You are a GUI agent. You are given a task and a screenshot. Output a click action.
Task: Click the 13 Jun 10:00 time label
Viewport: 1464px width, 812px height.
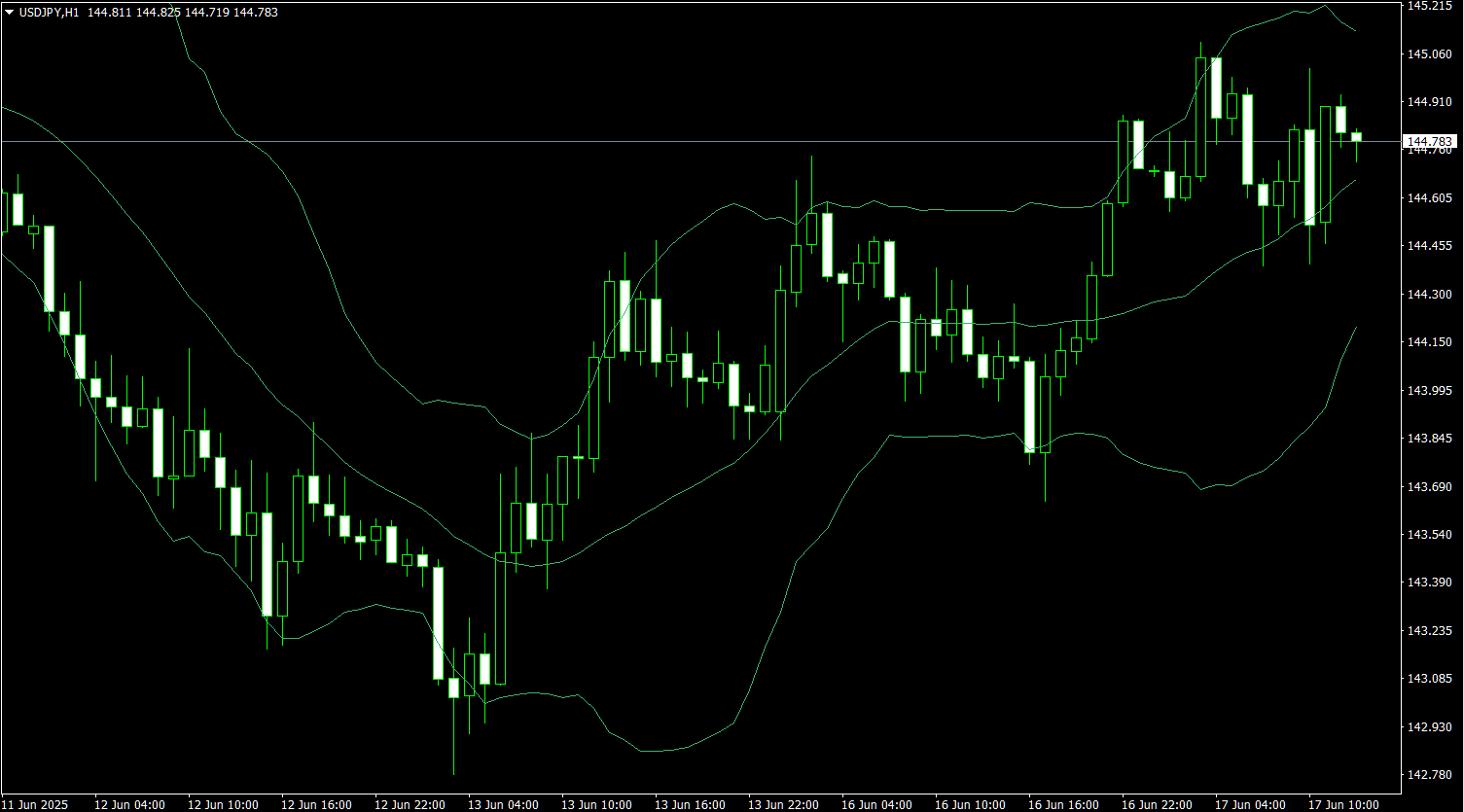(x=596, y=805)
